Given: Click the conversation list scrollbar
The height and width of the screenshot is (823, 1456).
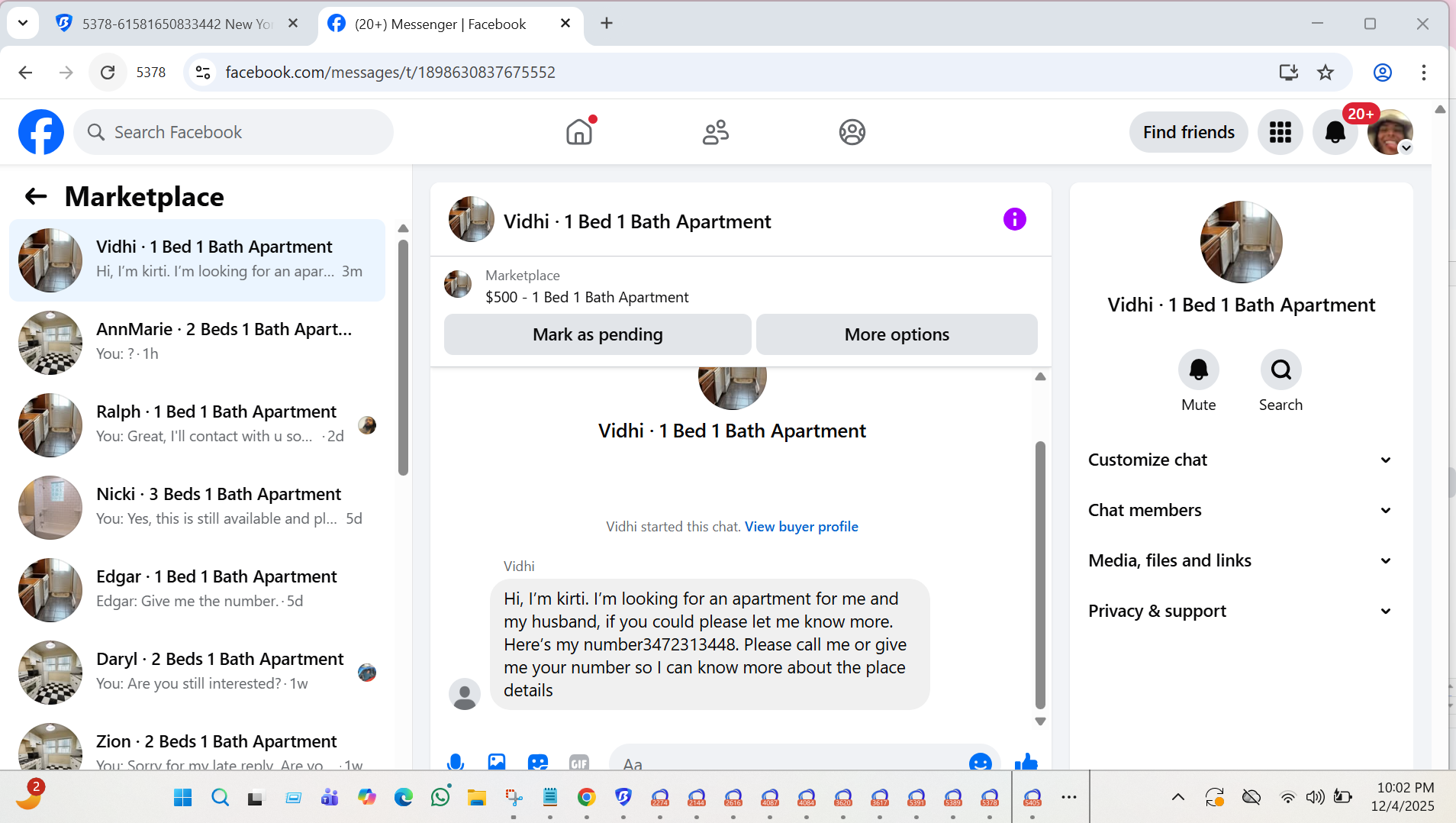Looking at the screenshot, I should pos(404,357).
